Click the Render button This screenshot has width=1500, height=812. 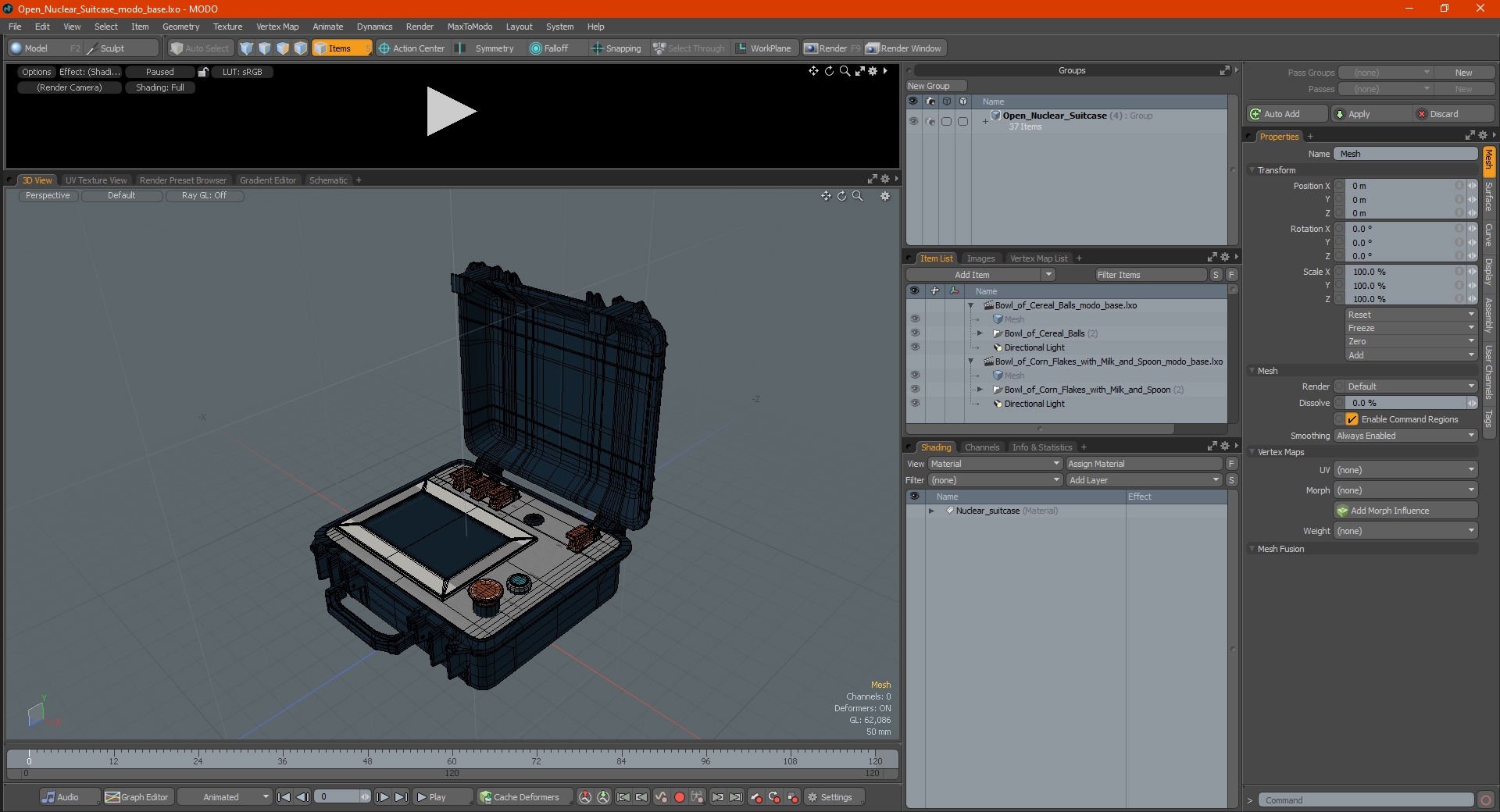pos(832,48)
